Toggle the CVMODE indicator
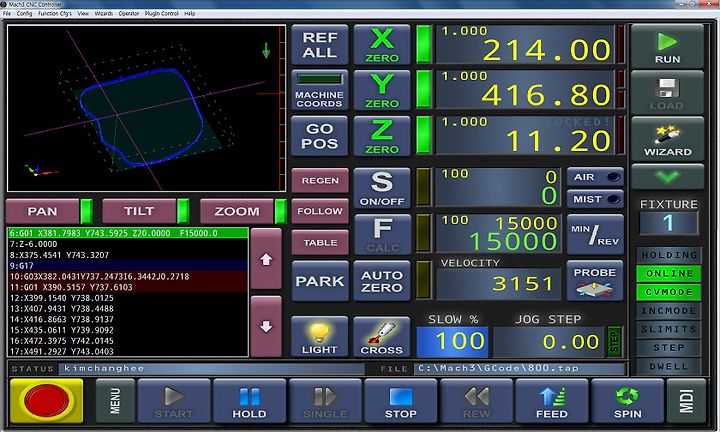Screen dimensions: 720x432 pyautogui.click(x=669, y=292)
